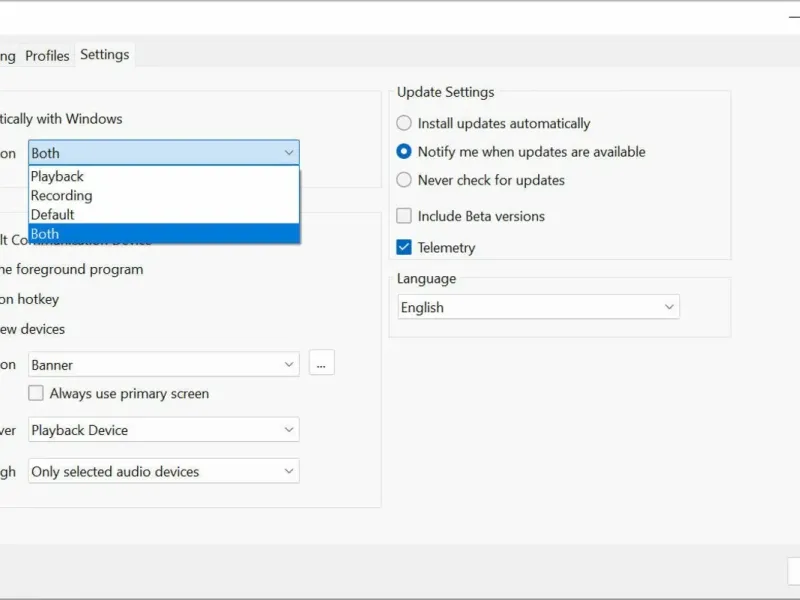Viewport: 800px width, 600px height.
Task: Open the Only selected audio devices dropdown
Action: (x=163, y=471)
